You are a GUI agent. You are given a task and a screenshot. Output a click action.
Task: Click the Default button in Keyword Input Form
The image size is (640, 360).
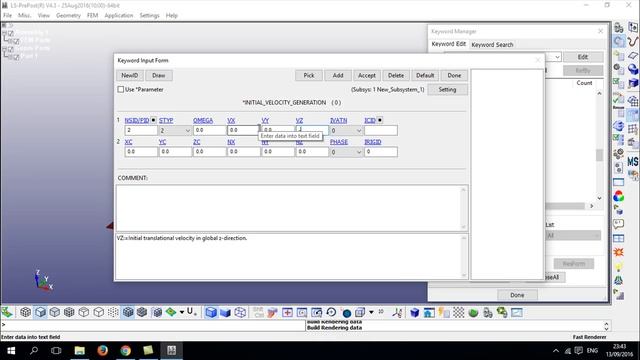[425, 75]
